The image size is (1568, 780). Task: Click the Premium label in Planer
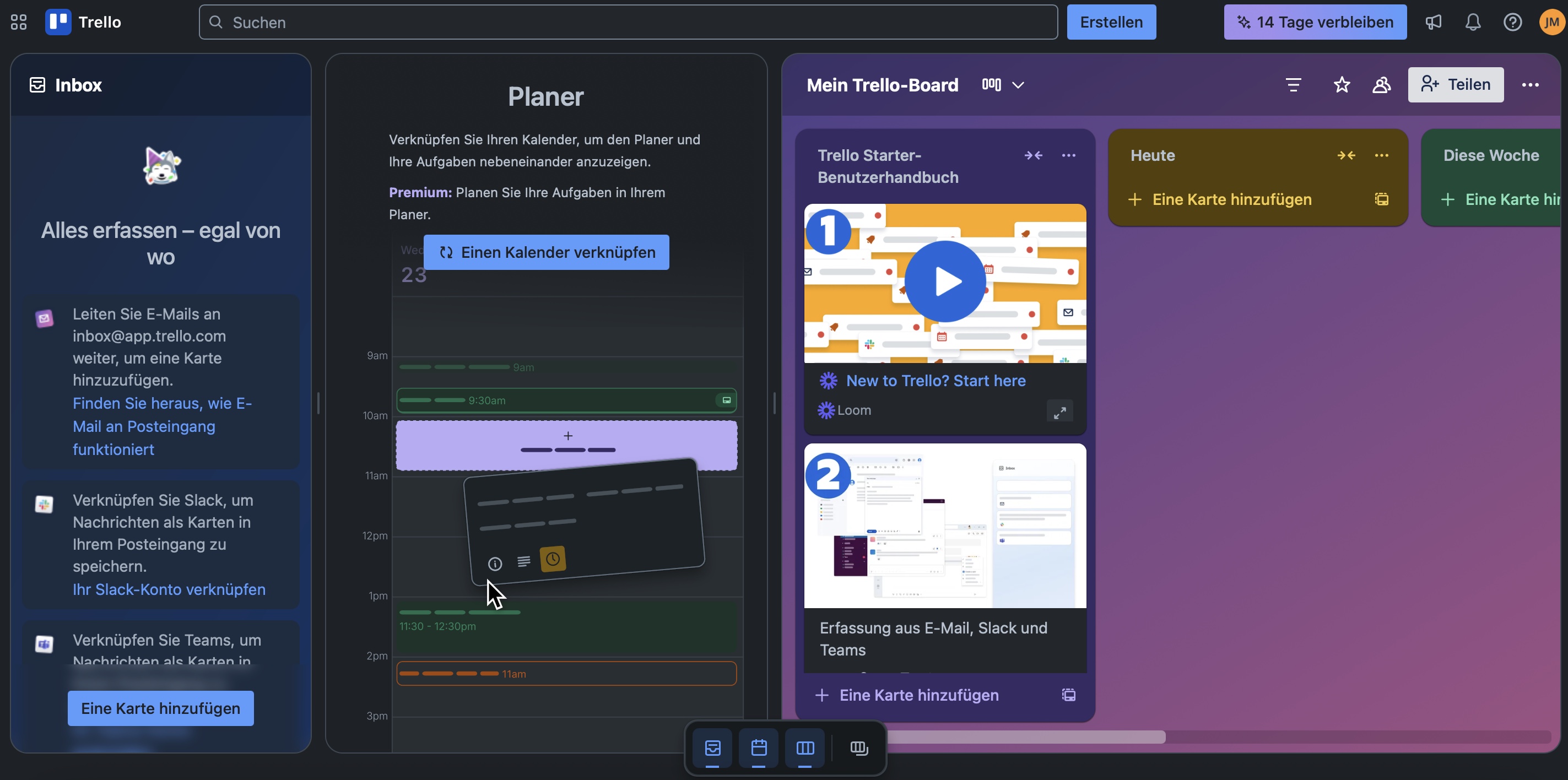[420, 192]
